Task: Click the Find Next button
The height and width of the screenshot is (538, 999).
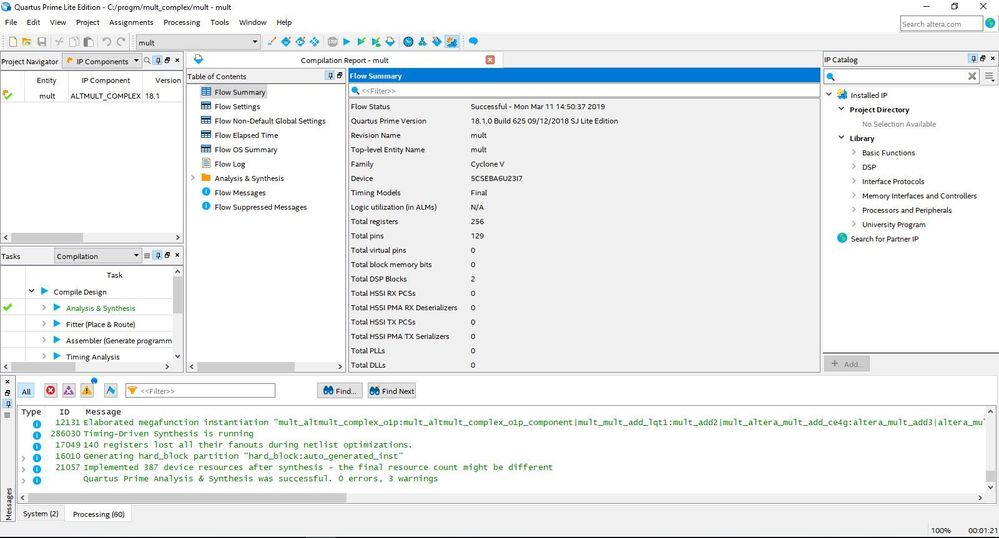Action: [x=392, y=391]
